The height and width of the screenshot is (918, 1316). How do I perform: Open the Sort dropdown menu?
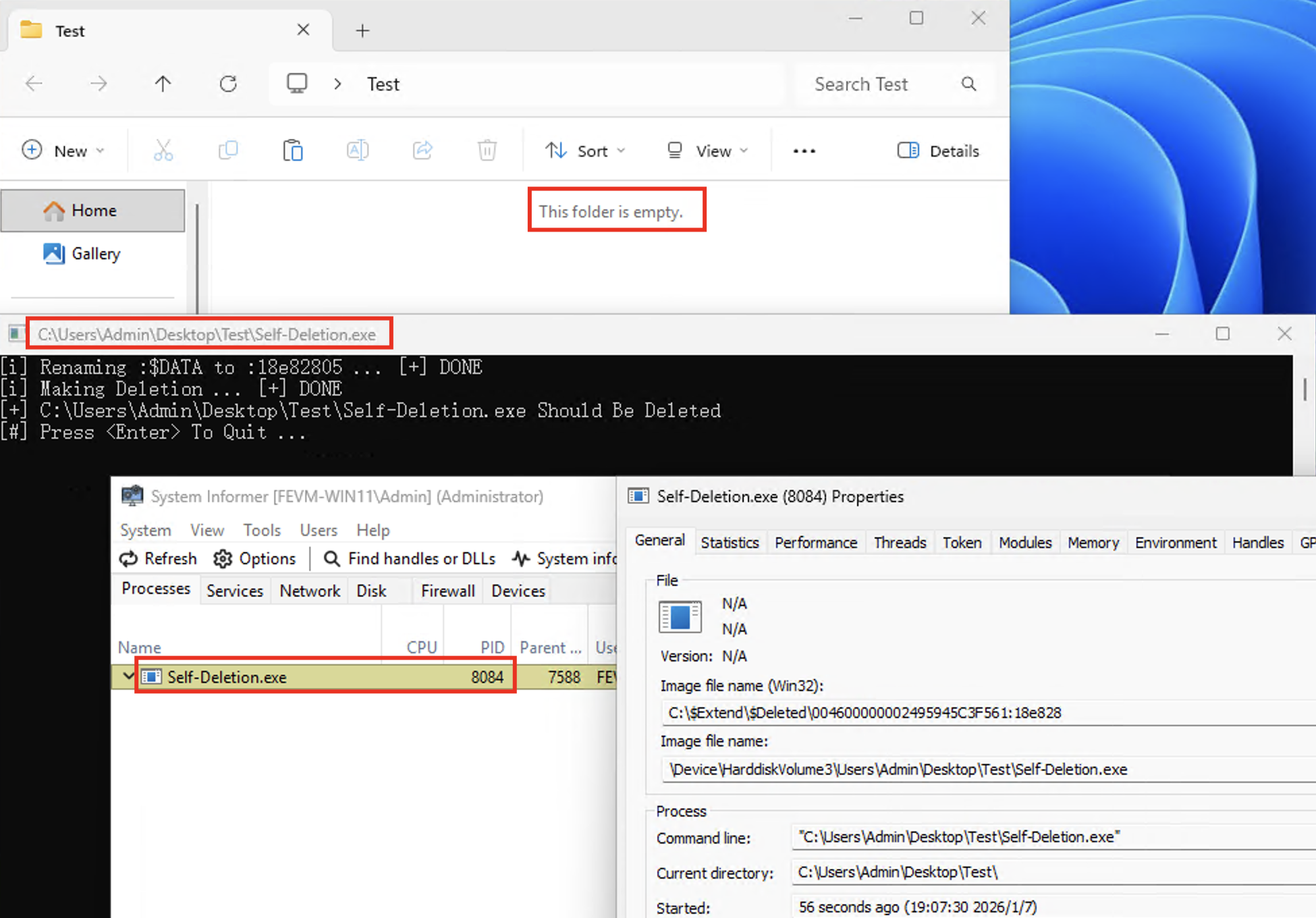pyautogui.click(x=584, y=150)
